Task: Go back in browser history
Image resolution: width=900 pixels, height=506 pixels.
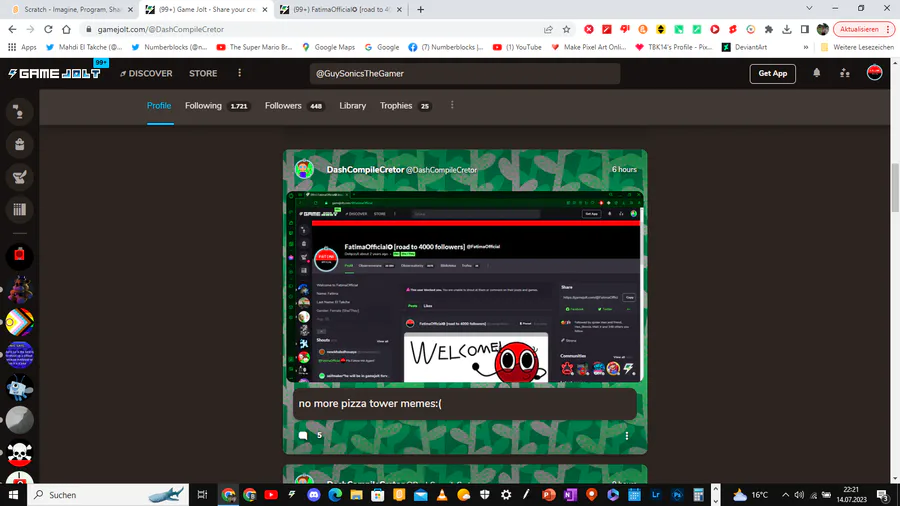Action: 12,29
